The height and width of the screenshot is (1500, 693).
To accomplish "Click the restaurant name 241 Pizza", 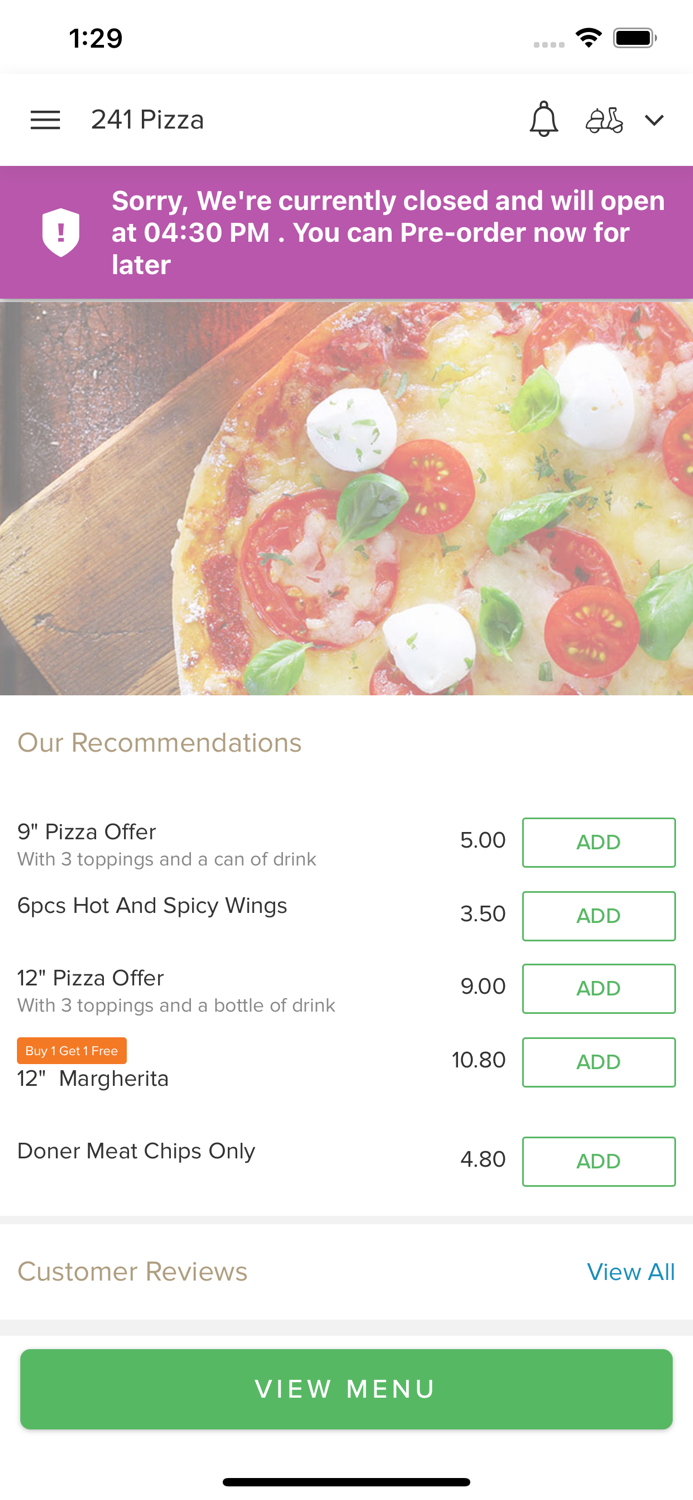I will [147, 119].
